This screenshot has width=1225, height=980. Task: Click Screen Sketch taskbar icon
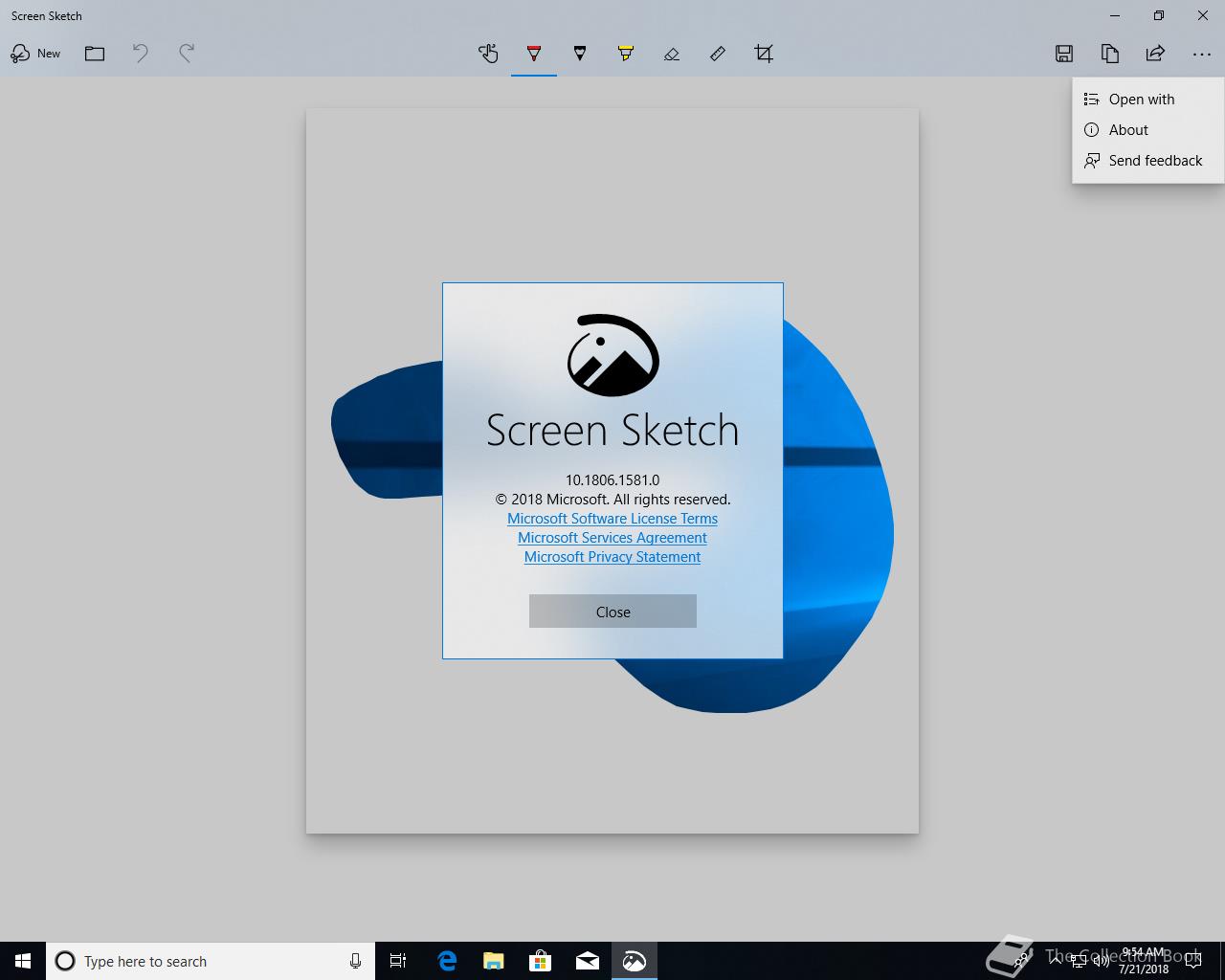point(634,961)
